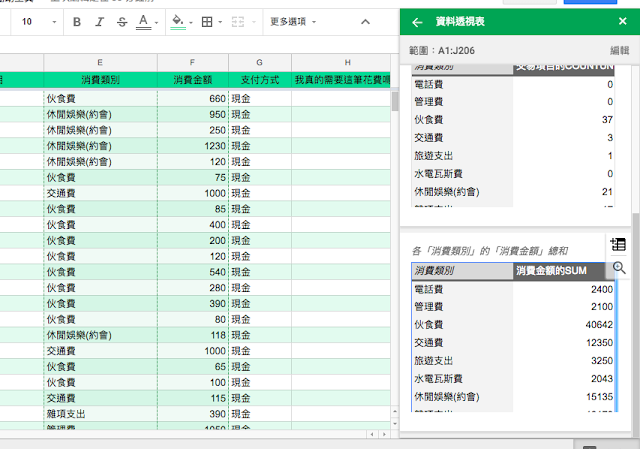
Task: Expand the merge cells dropdown arrow
Action: click(254, 22)
